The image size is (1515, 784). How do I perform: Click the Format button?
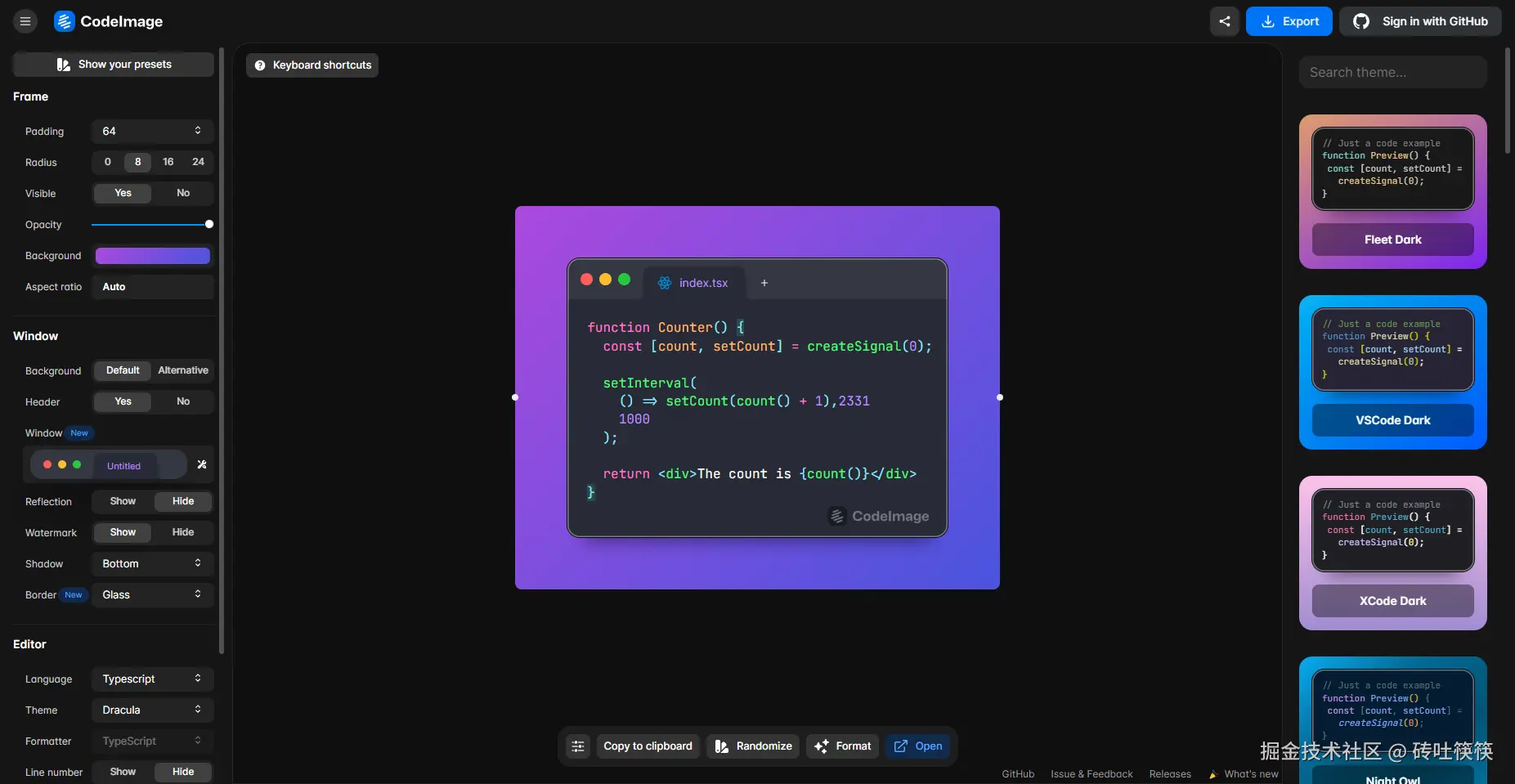tap(842, 746)
